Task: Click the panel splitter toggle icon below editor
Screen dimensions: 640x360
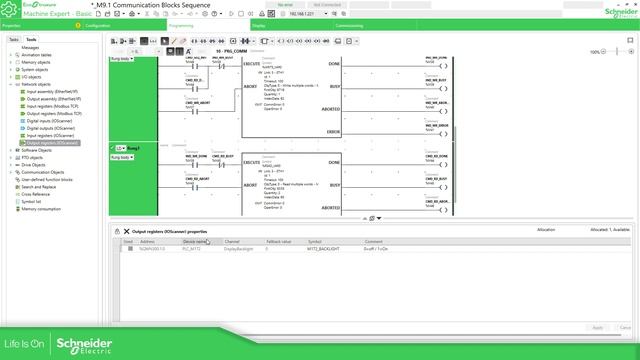Action: coord(372,218)
